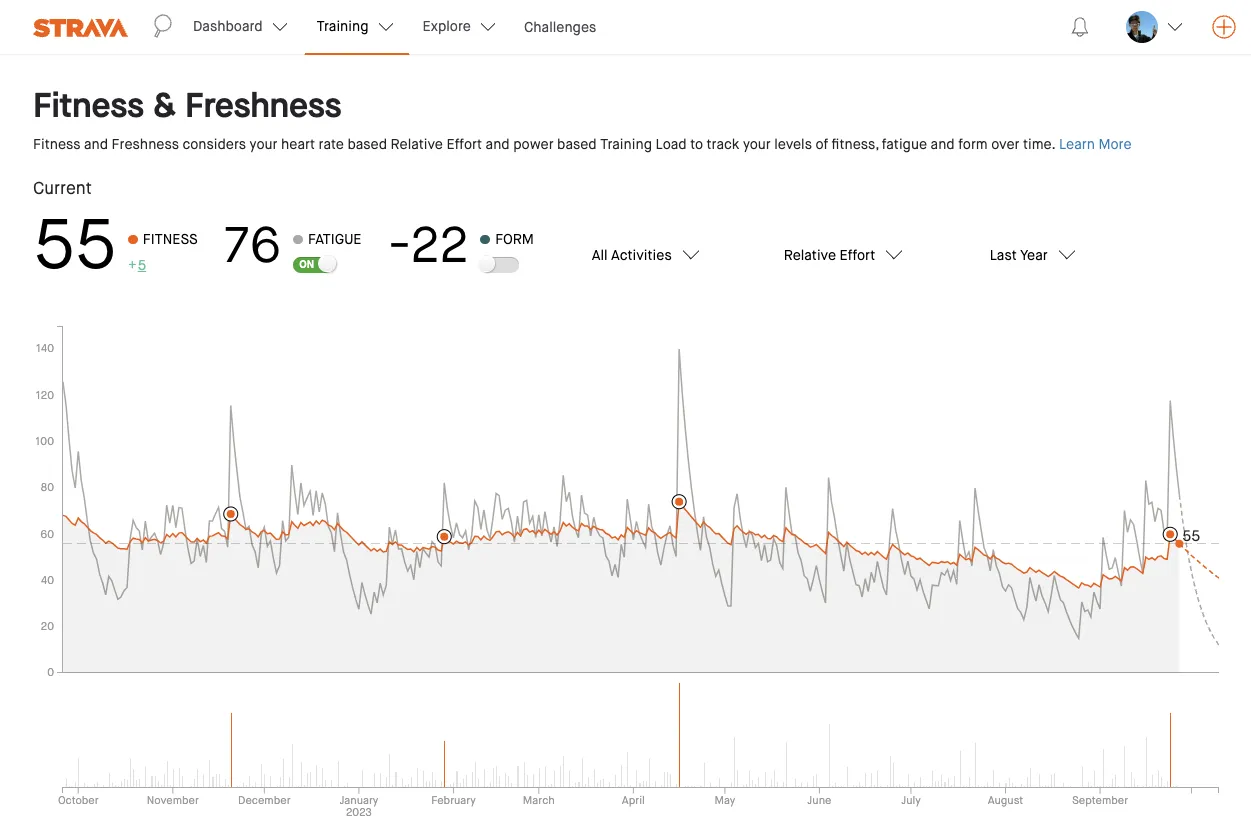Image resolution: width=1251 pixels, height=822 pixels.
Task: Open the Last Year range dropdown
Action: click(1031, 255)
